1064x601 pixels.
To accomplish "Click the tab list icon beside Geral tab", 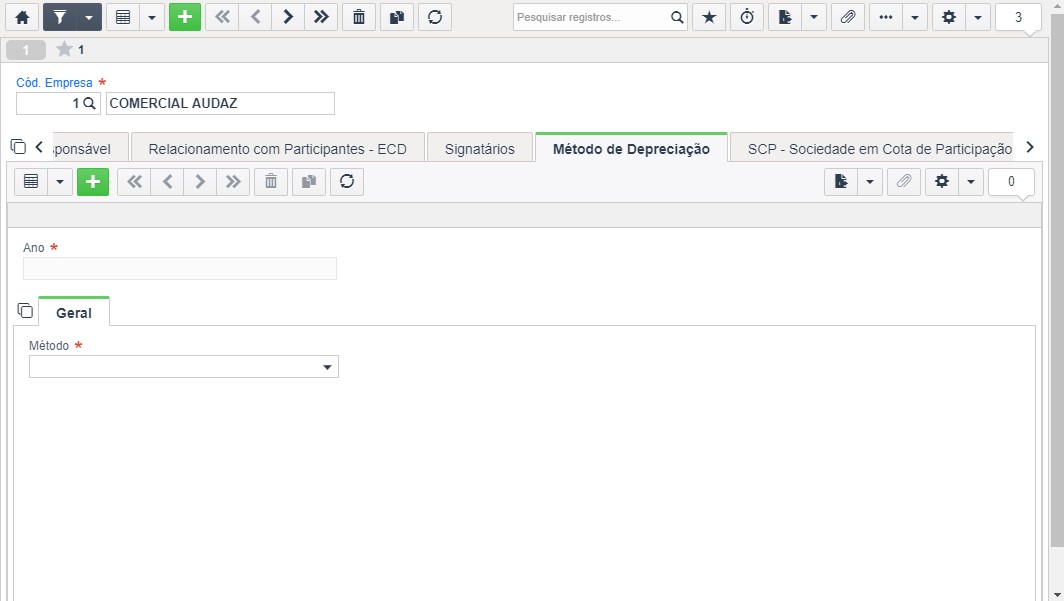I will pos(25,311).
